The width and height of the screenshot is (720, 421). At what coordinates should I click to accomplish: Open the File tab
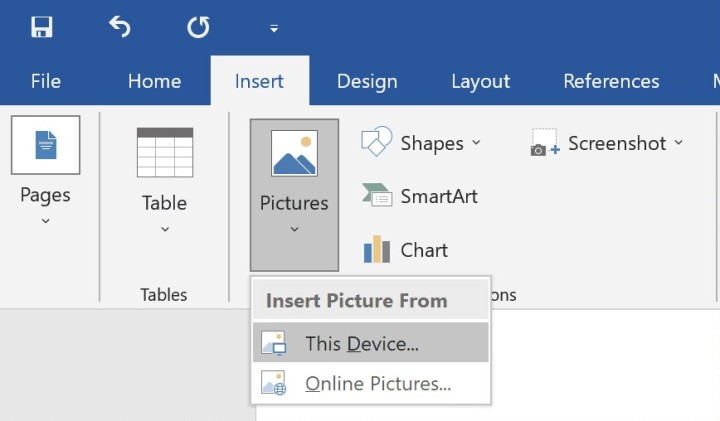tap(46, 82)
